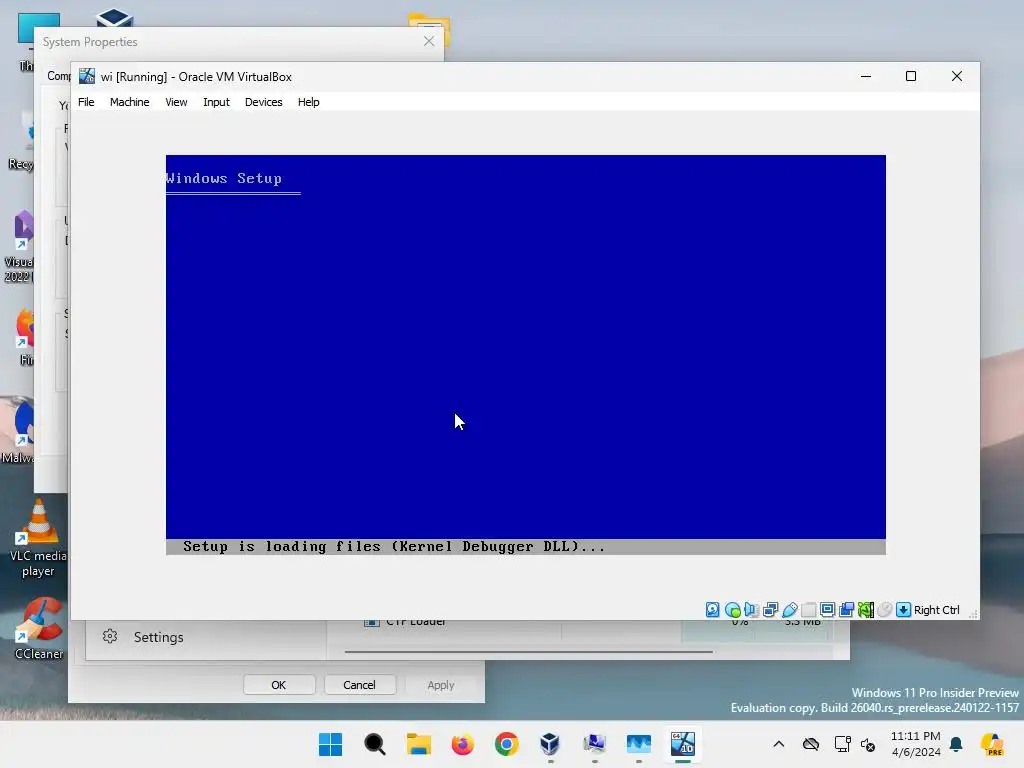Viewport: 1024px width, 768px height.
Task: Click the greyed Apply button in System Properties
Action: pyautogui.click(x=441, y=685)
